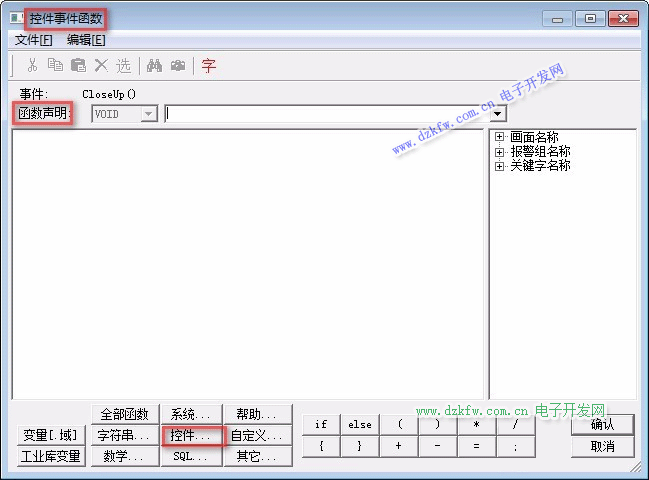Open the 编辑[E] menu
This screenshot has height=480, width=649.
pyautogui.click(x=86, y=40)
